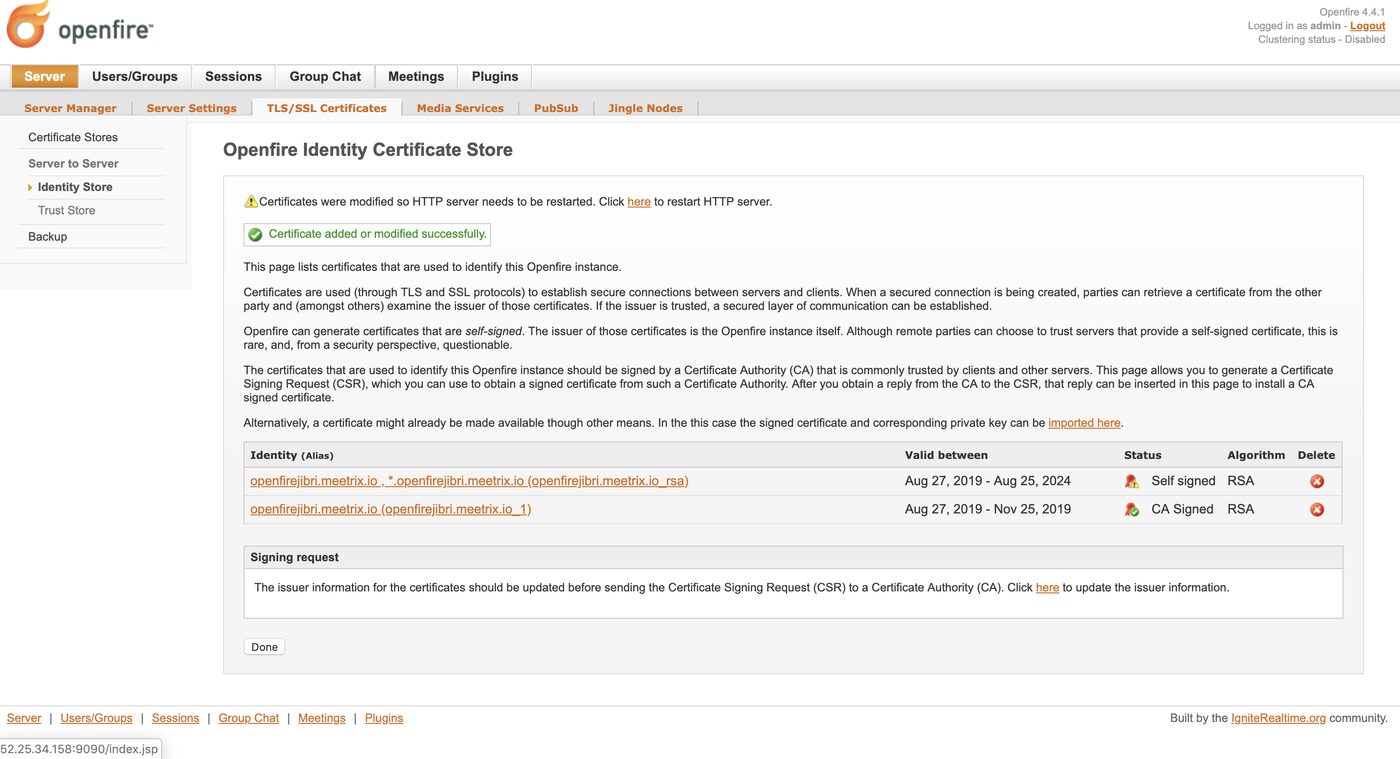Click footer Meetings link
The height and width of the screenshot is (759, 1400).
pyautogui.click(x=322, y=718)
